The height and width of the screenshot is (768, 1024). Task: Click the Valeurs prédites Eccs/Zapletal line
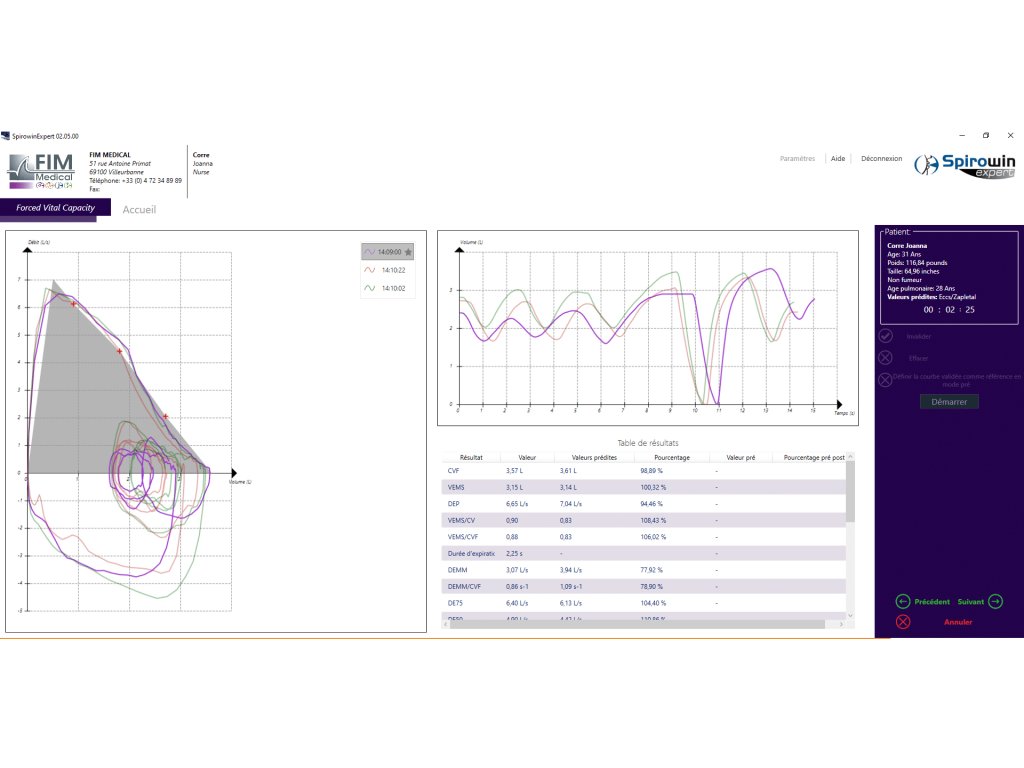tap(931, 296)
